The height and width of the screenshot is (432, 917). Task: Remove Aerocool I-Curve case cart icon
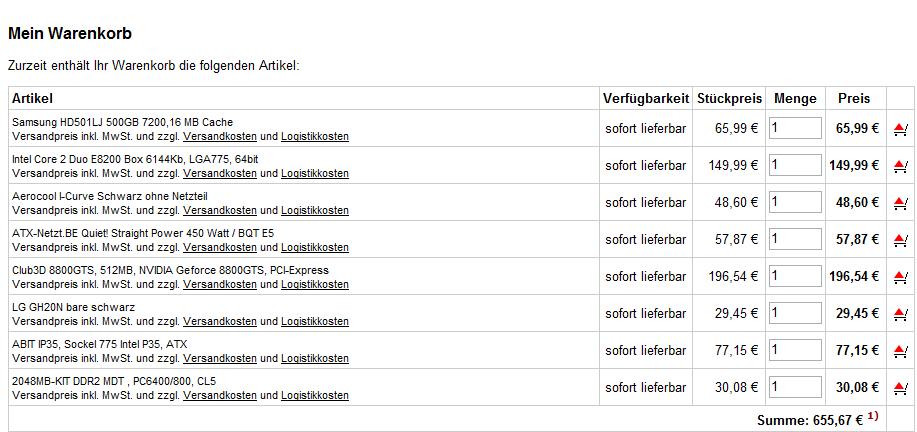900,203
